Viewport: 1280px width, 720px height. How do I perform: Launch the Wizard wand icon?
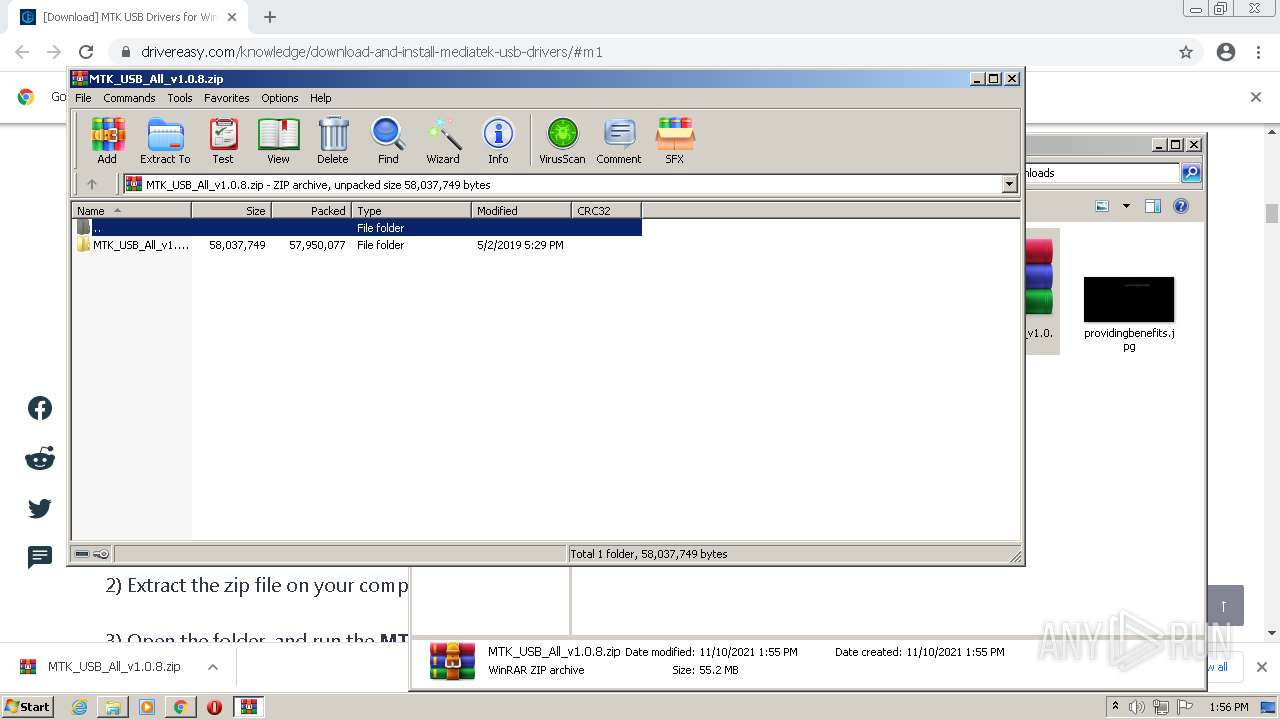[x=443, y=140]
